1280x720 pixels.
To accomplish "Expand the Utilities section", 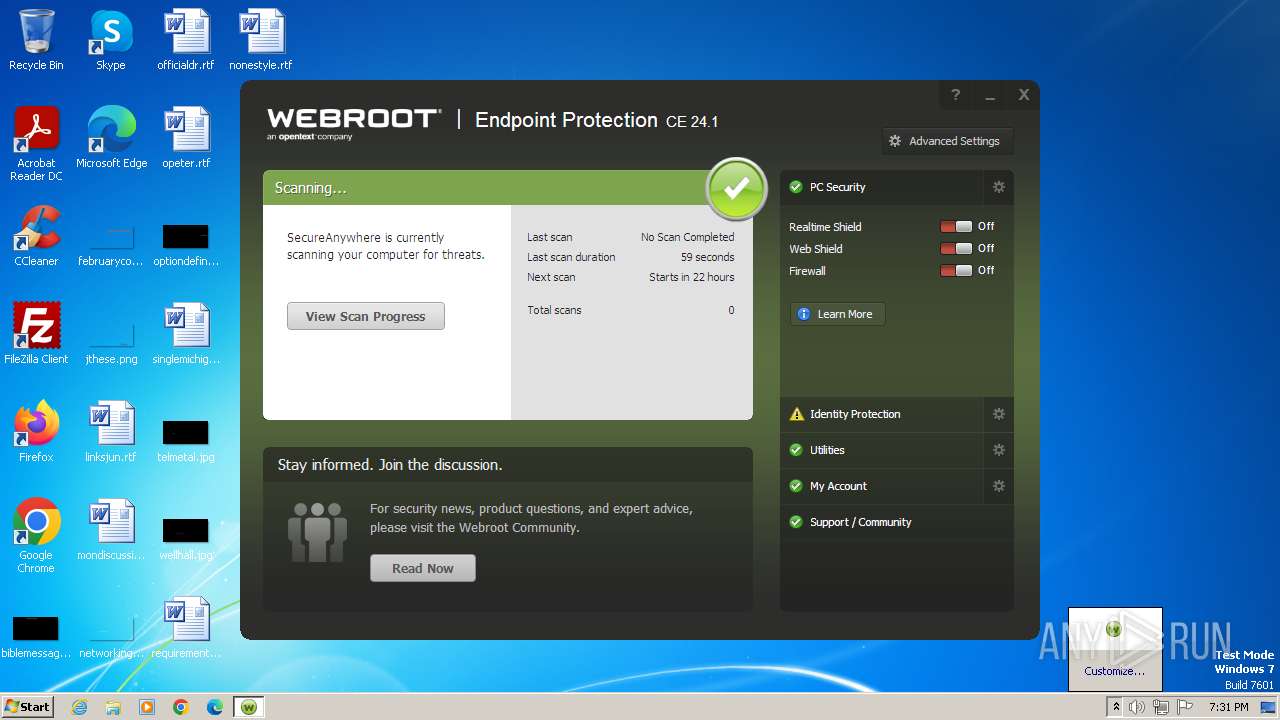I will (x=883, y=450).
